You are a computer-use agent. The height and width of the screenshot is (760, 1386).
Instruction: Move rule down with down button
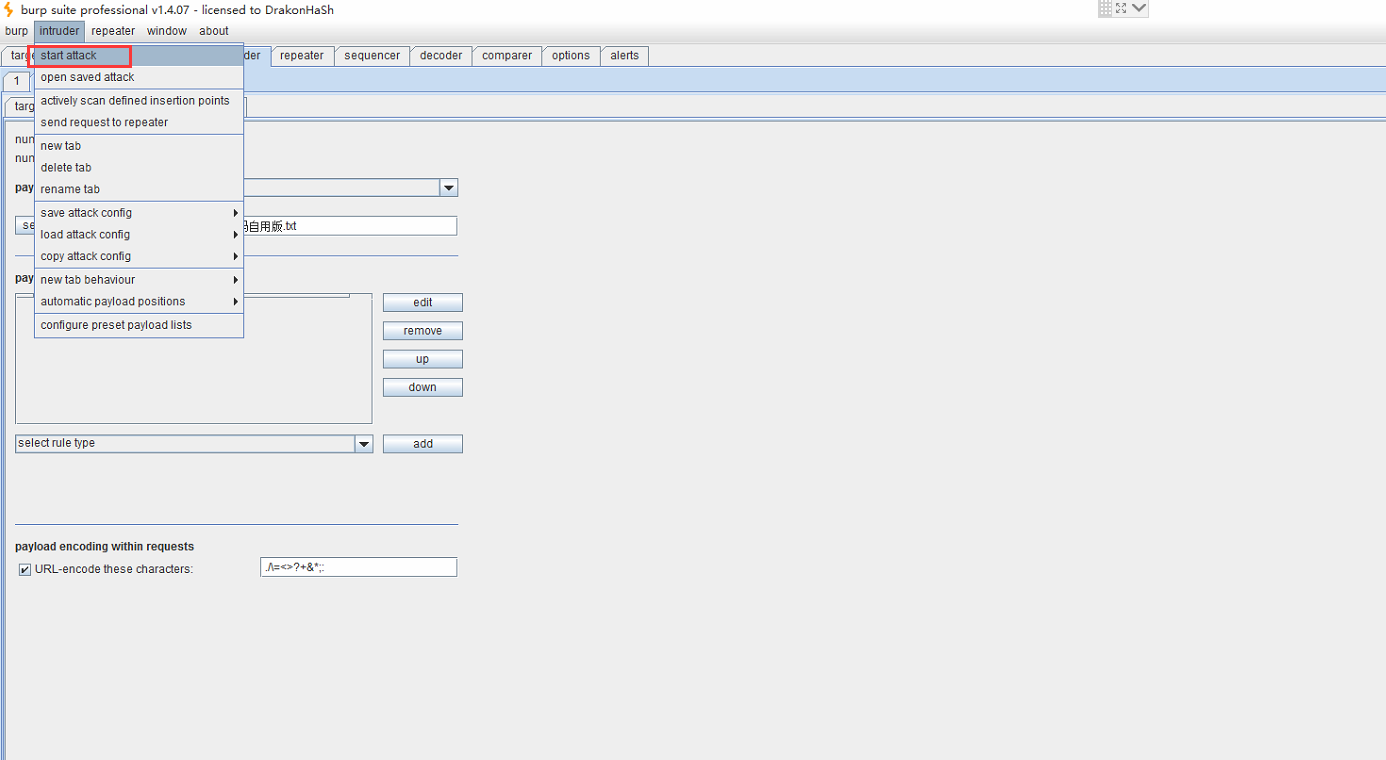(423, 387)
